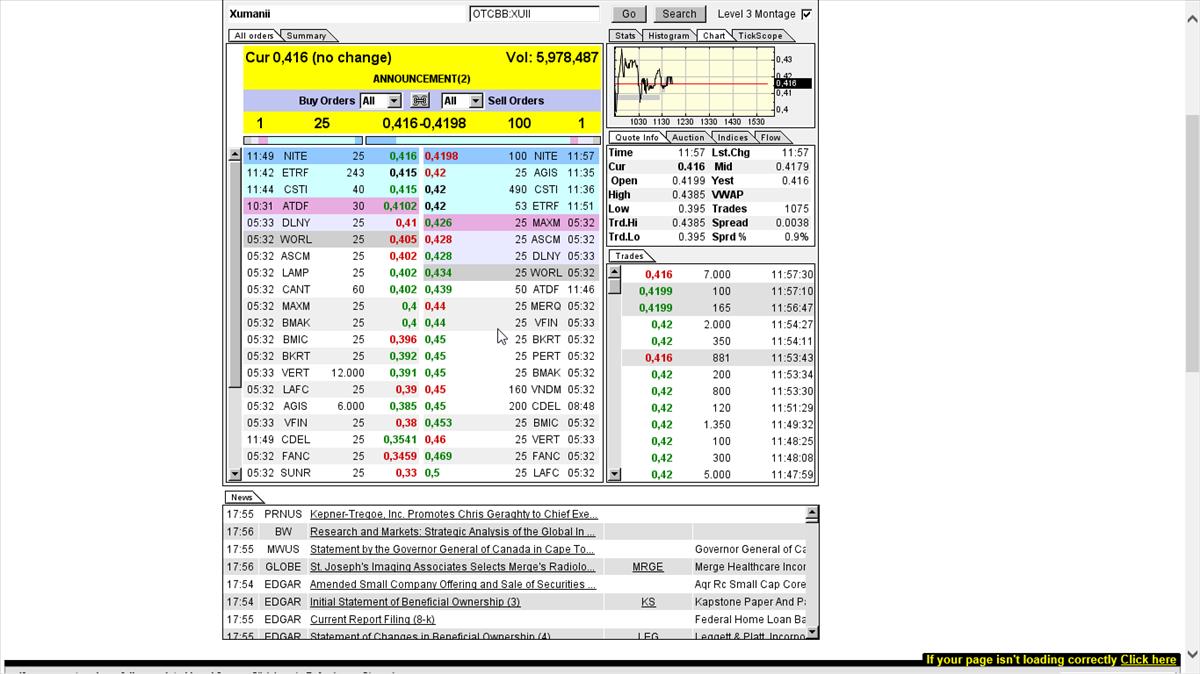Open the Kepner-Tregoe news headline

point(454,514)
